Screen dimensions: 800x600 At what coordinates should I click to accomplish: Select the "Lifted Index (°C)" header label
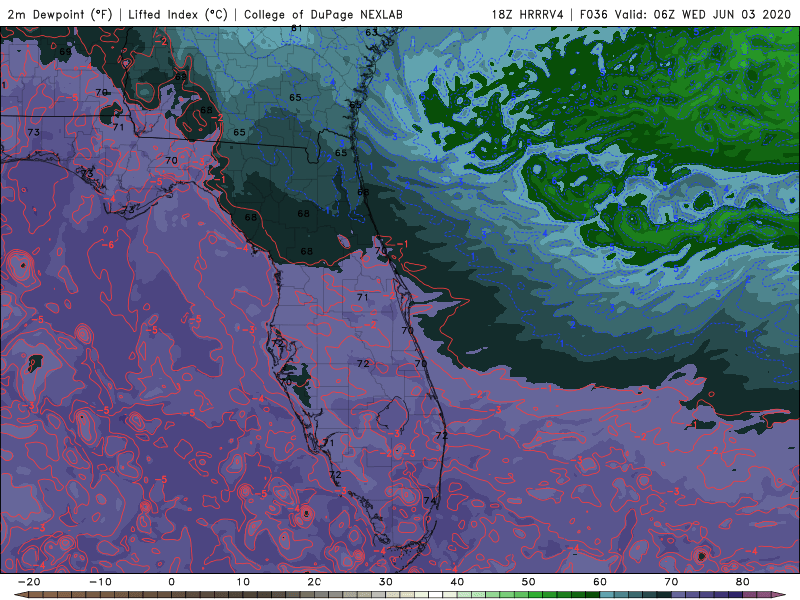(x=178, y=14)
